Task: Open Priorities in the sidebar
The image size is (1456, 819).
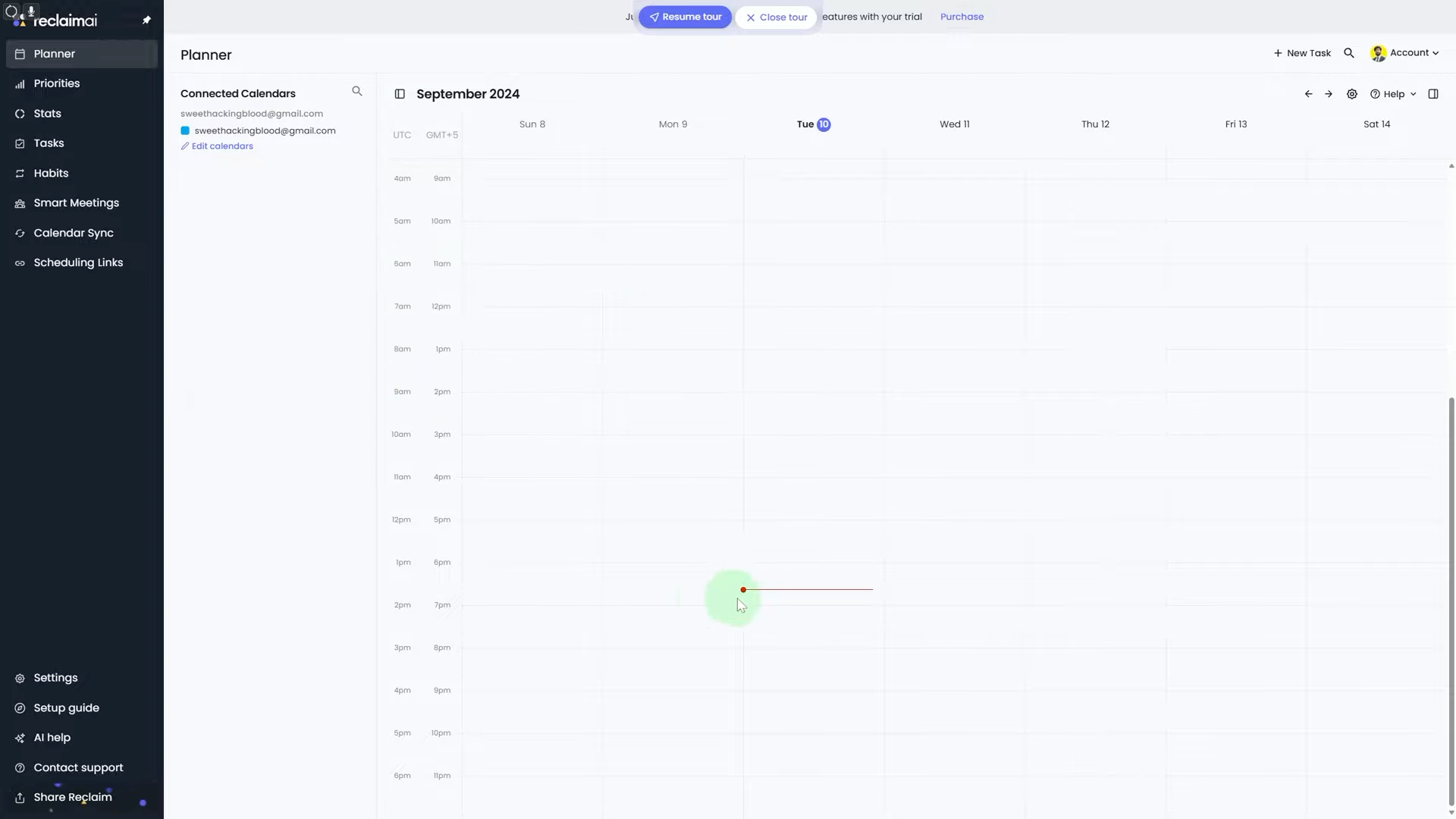Action: pyautogui.click(x=57, y=83)
